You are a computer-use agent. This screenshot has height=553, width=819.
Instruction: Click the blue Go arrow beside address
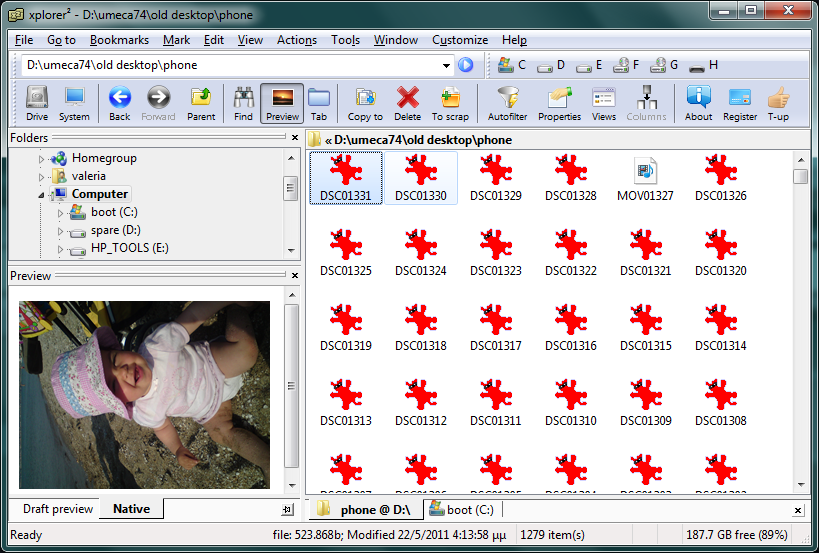click(x=465, y=65)
